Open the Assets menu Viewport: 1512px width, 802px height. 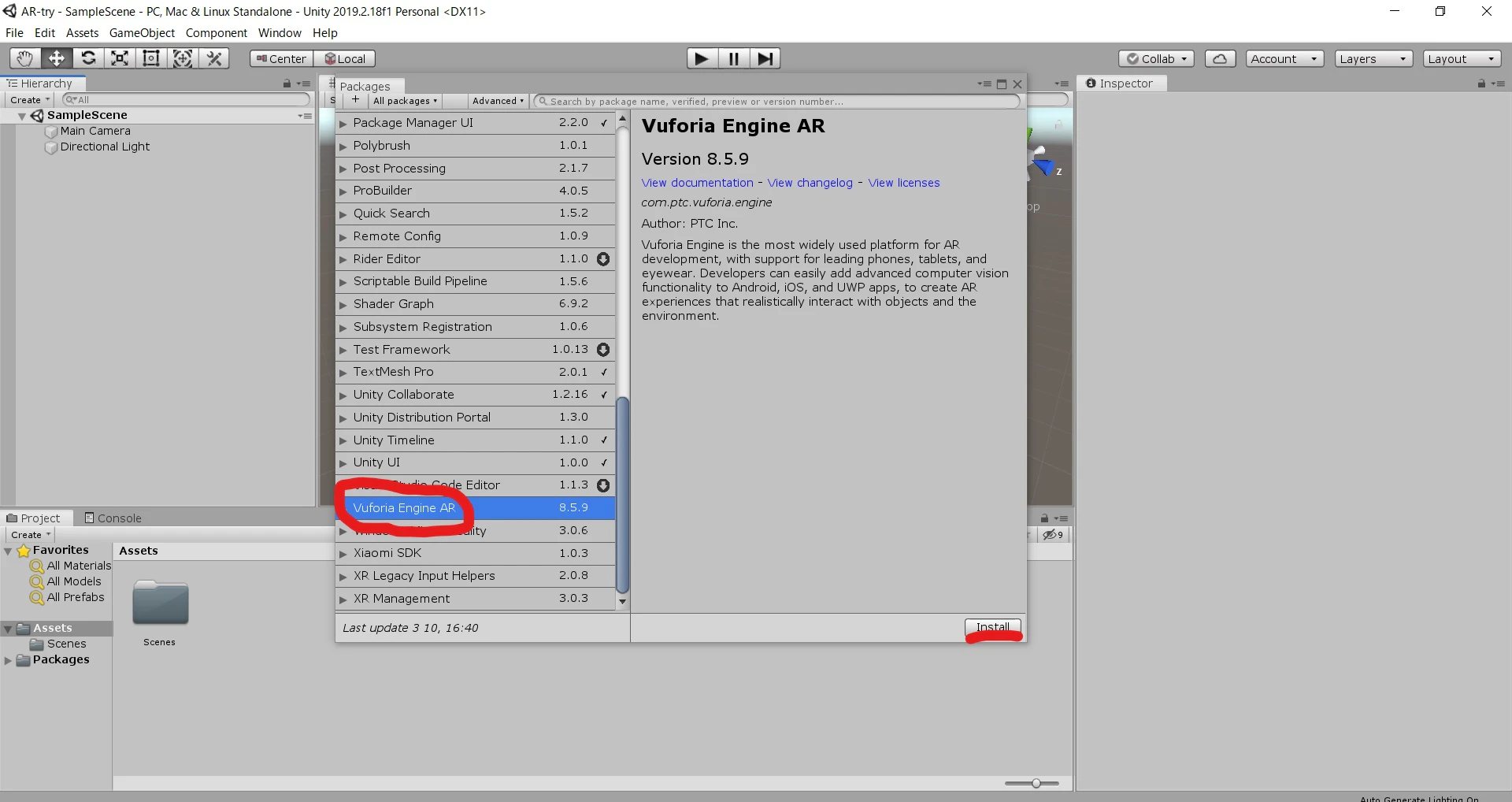tap(82, 33)
